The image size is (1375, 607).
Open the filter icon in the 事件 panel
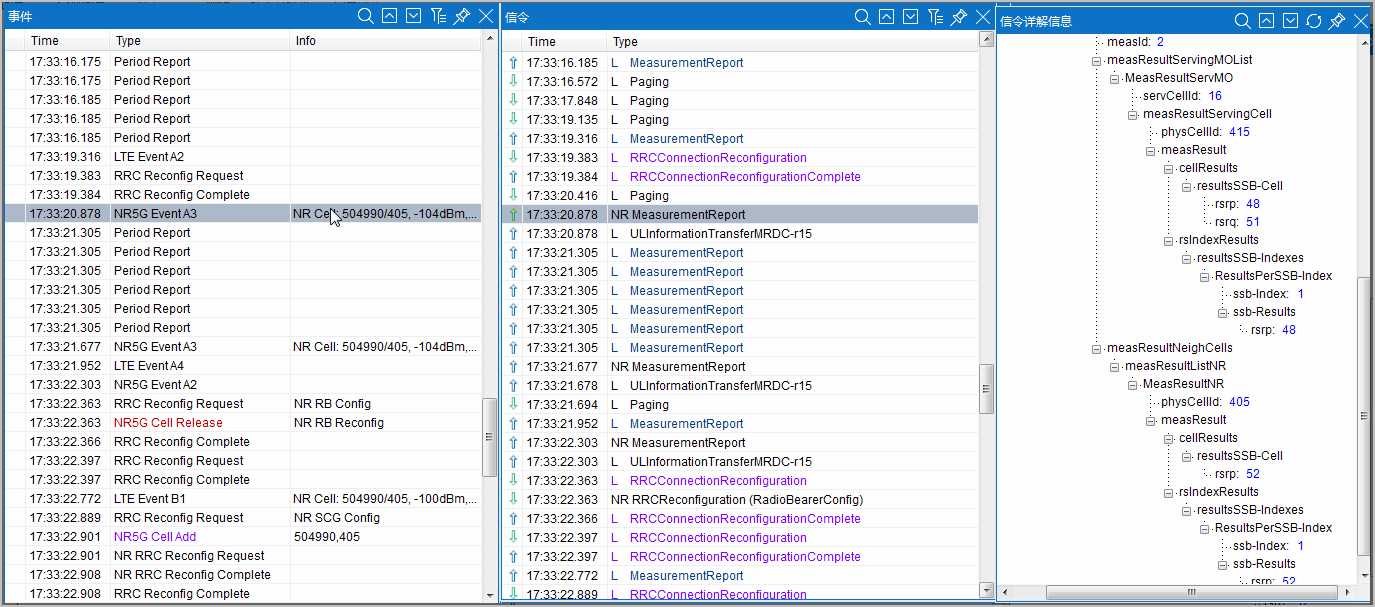(438, 16)
